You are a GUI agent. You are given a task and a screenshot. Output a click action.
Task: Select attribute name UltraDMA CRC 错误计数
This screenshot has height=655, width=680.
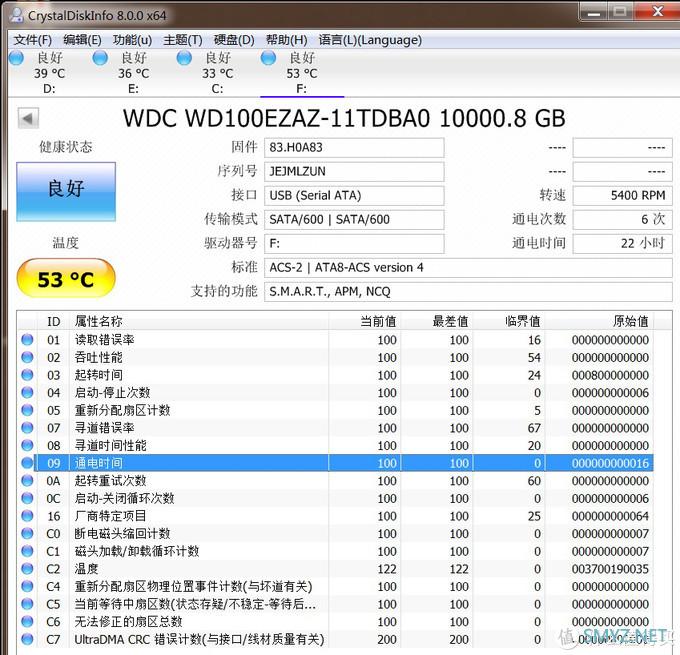pos(199,639)
